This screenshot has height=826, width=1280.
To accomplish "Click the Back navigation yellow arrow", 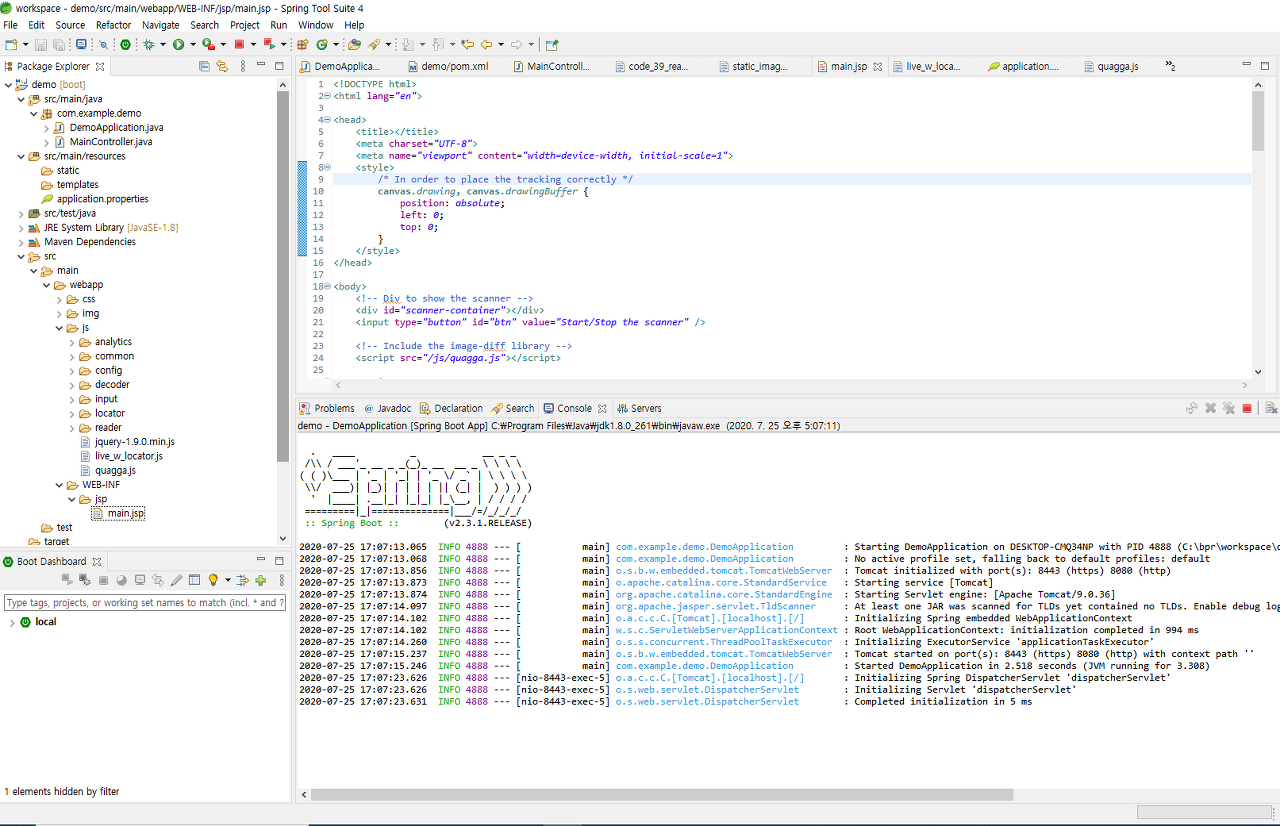I will [486, 44].
